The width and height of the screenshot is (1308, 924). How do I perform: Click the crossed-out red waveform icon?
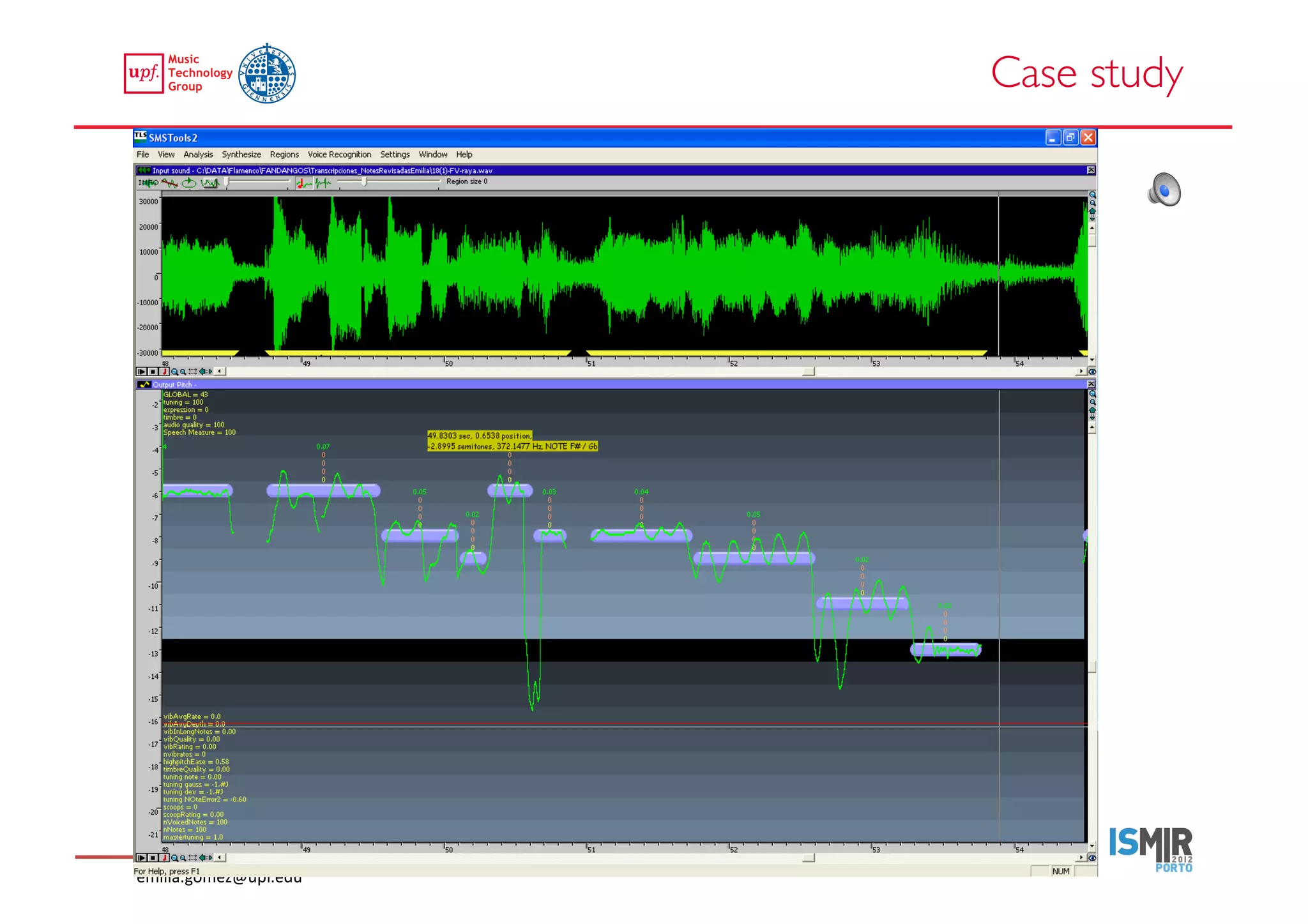(x=170, y=183)
